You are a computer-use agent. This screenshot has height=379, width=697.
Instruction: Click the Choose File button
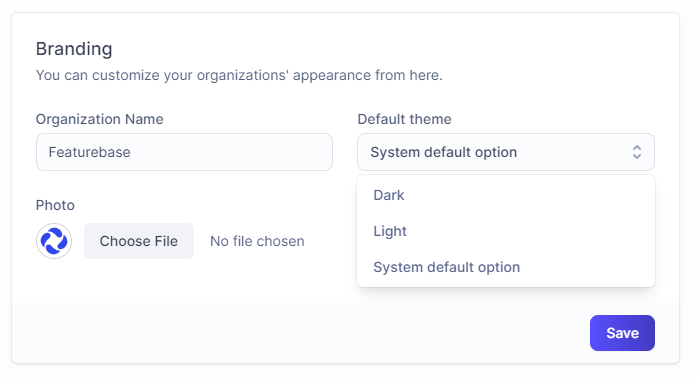click(139, 241)
